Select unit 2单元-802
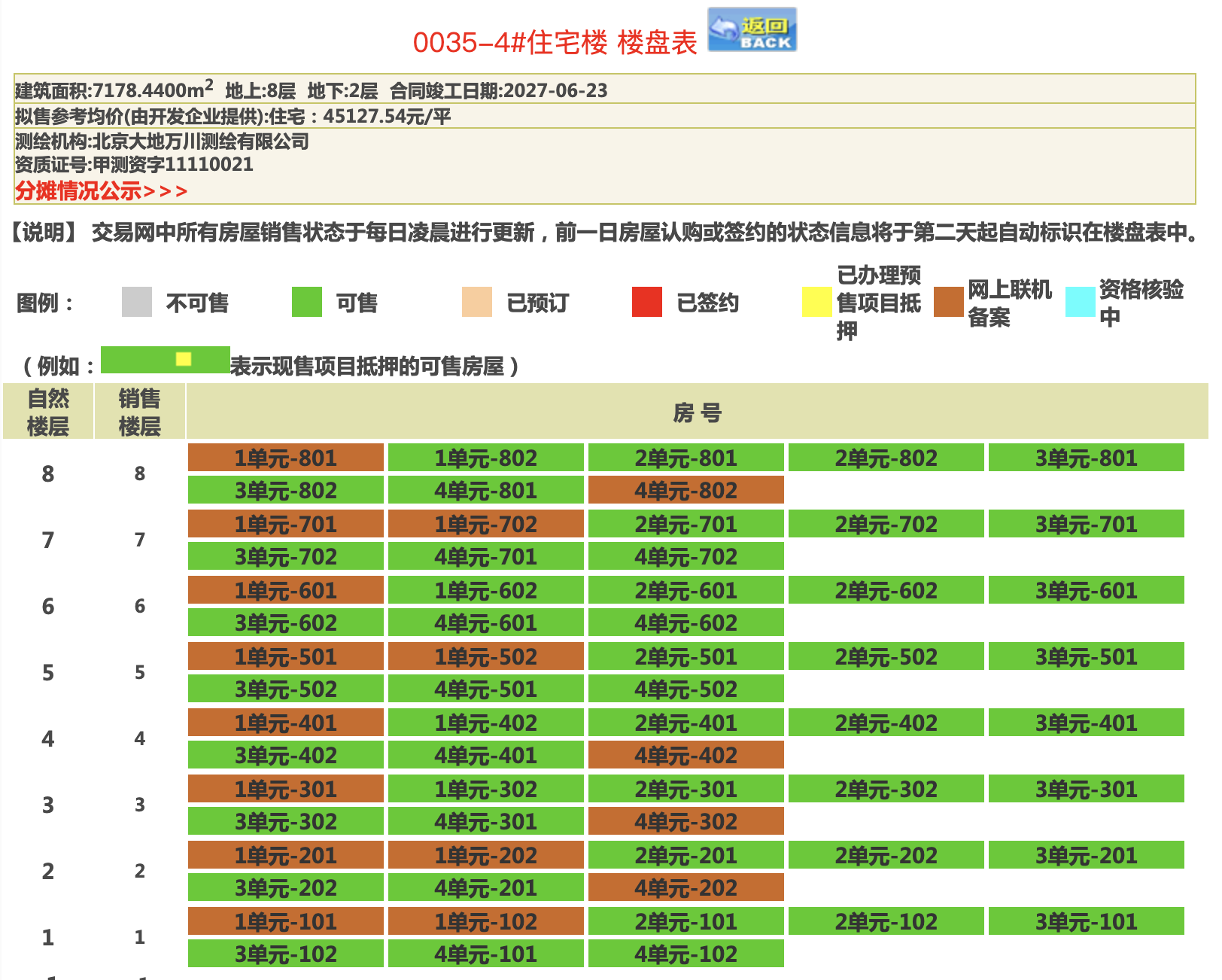Image resolution: width=1222 pixels, height=980 pixels. coord(886,458)
